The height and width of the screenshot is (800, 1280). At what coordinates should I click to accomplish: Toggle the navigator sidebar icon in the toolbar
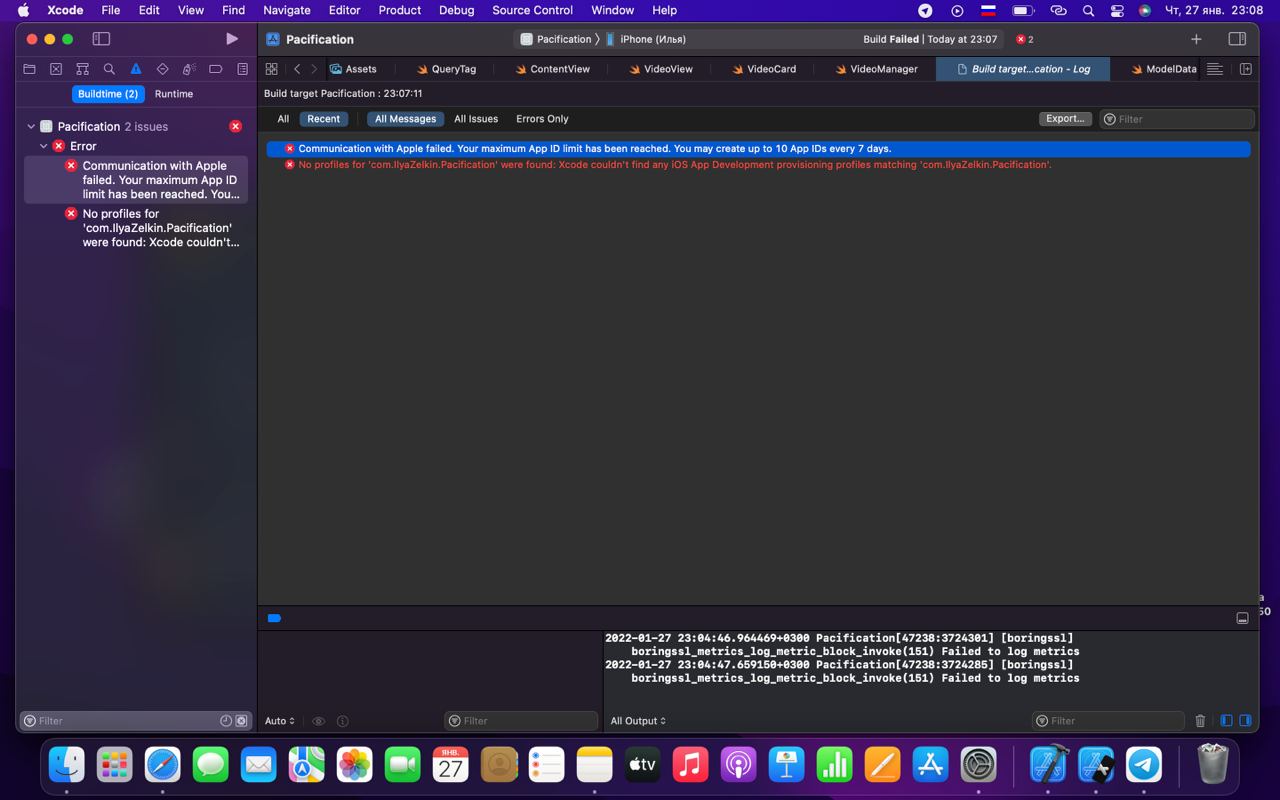coord(101,39)
